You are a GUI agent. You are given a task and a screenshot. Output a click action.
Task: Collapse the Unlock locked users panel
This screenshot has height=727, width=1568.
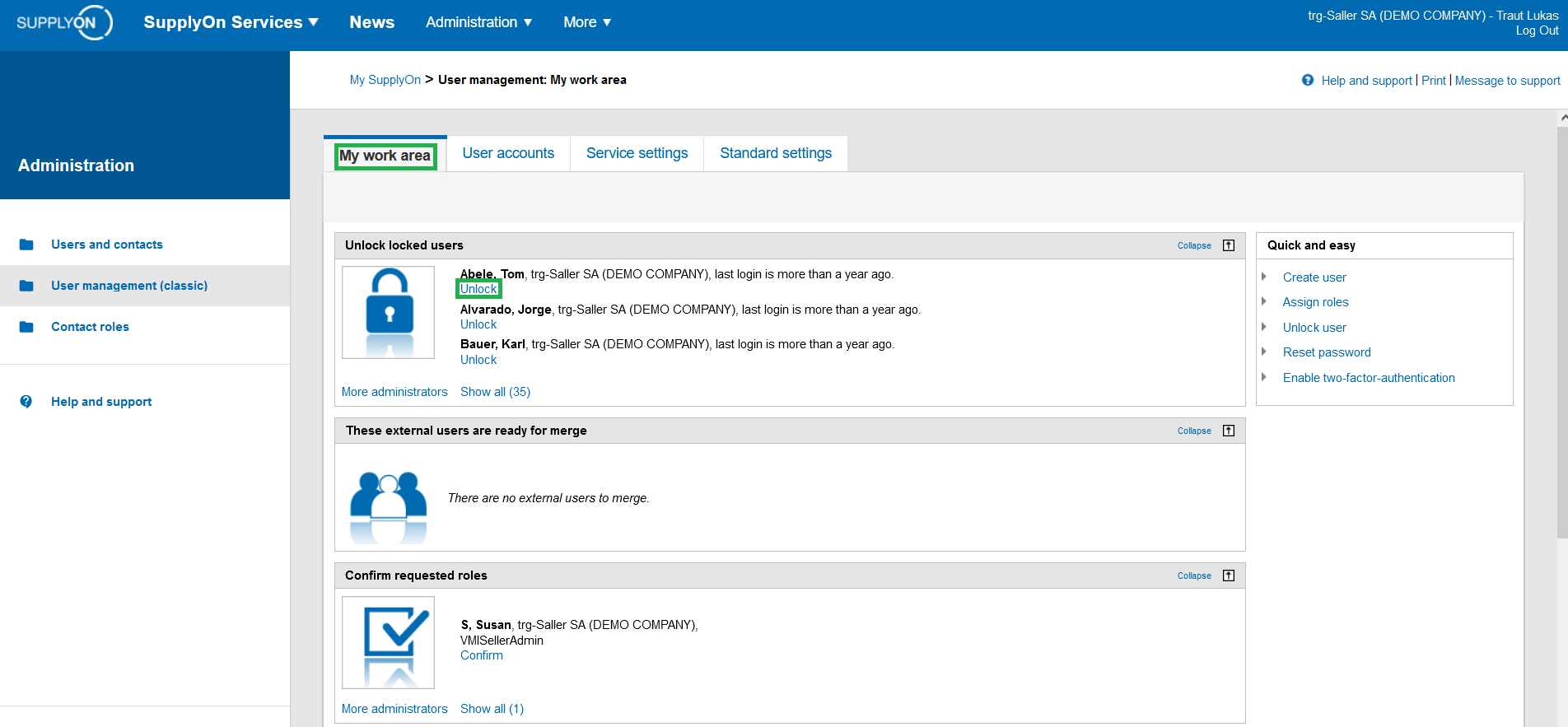(x=1194, y=245)
